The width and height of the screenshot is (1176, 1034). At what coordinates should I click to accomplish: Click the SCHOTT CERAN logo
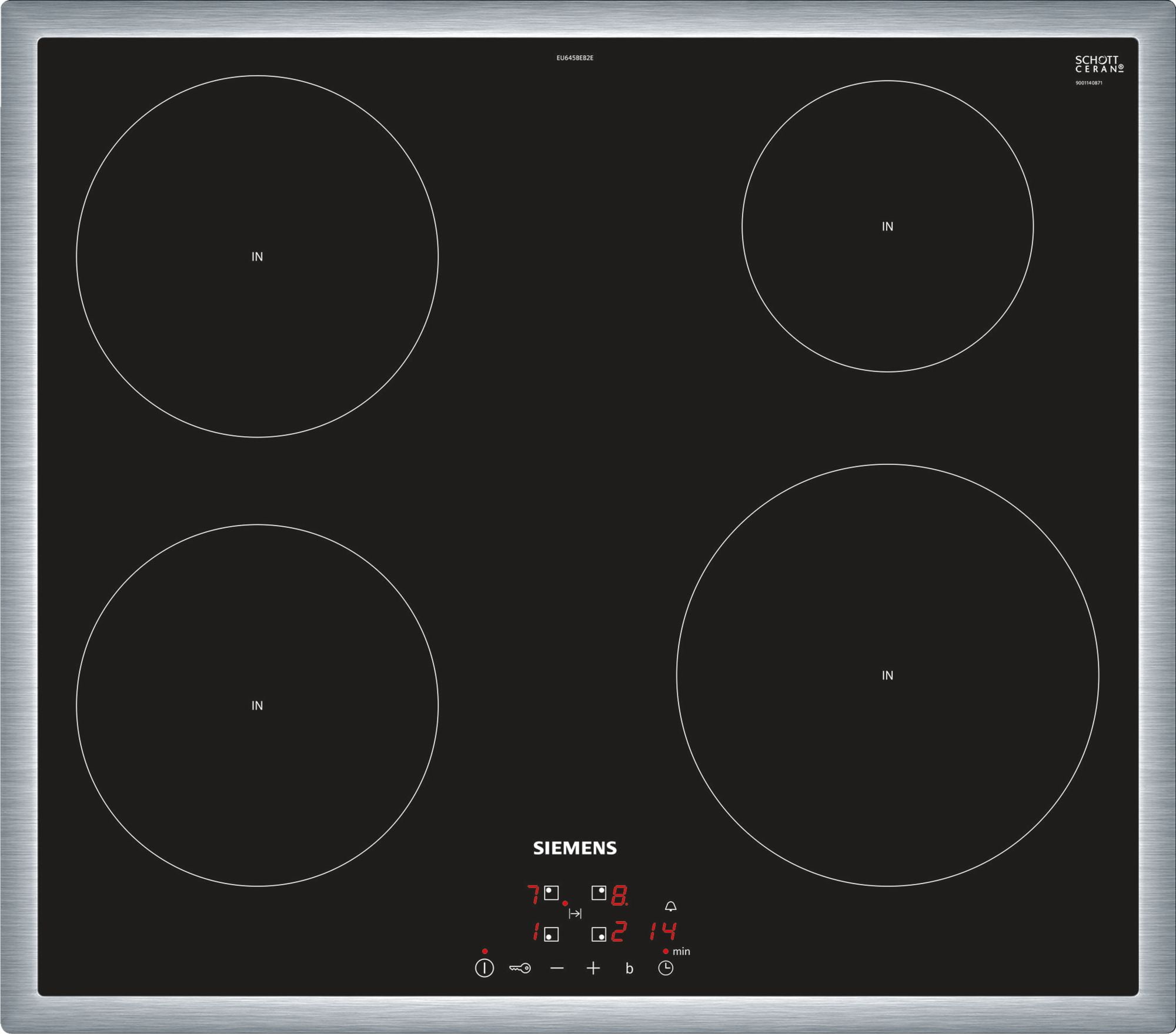(x=1098, y=65)
